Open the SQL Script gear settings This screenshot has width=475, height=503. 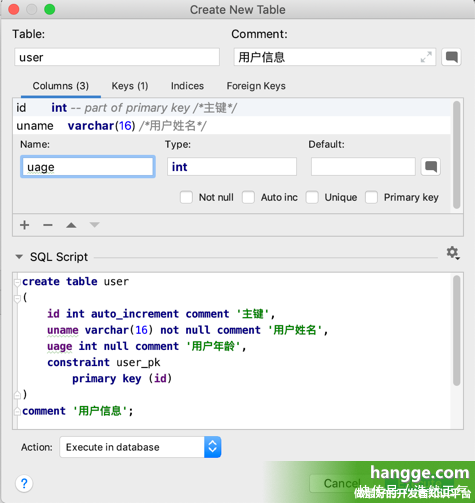tap(453, 253)
